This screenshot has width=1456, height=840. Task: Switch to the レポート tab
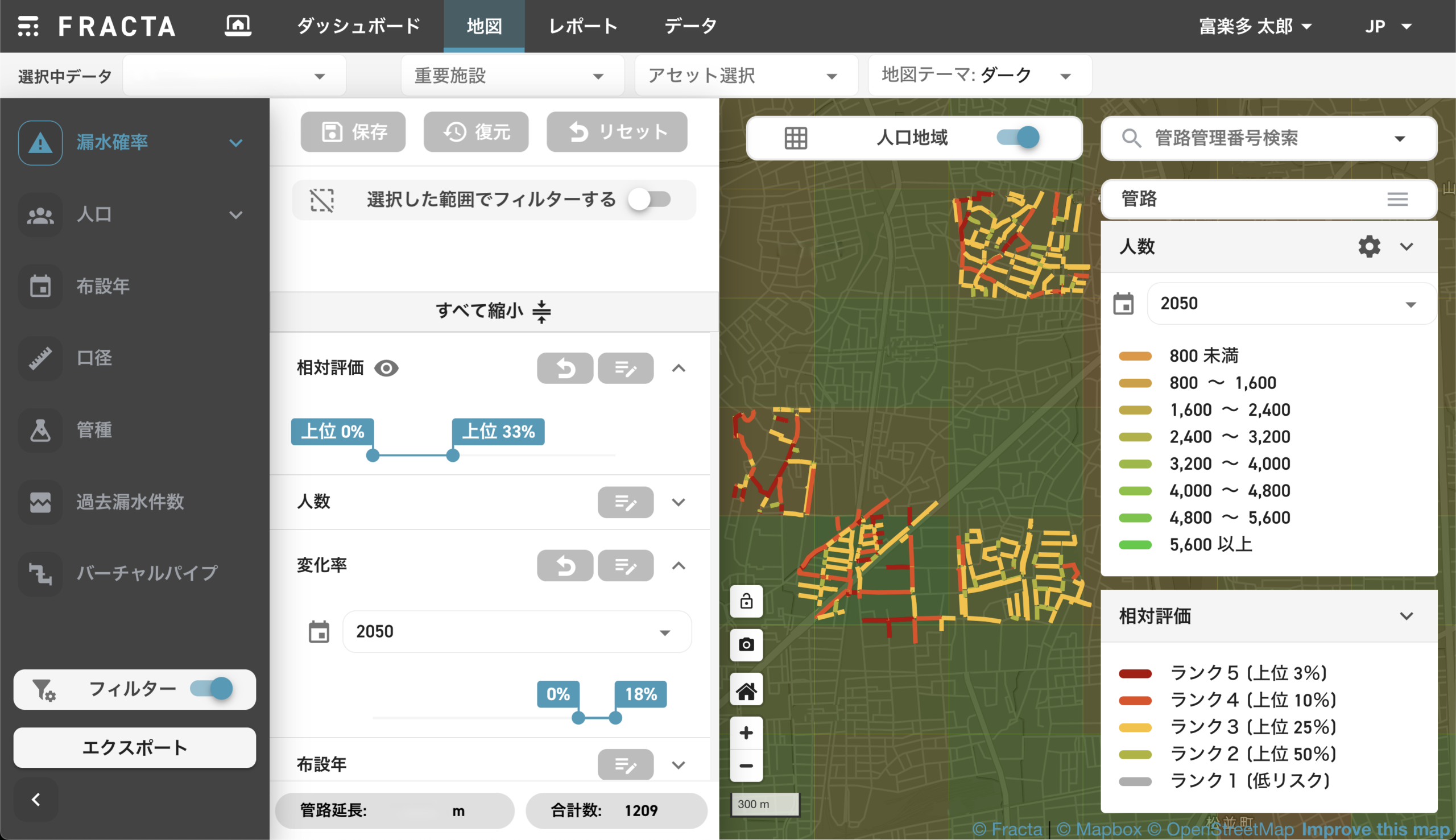tap(582, 27)
